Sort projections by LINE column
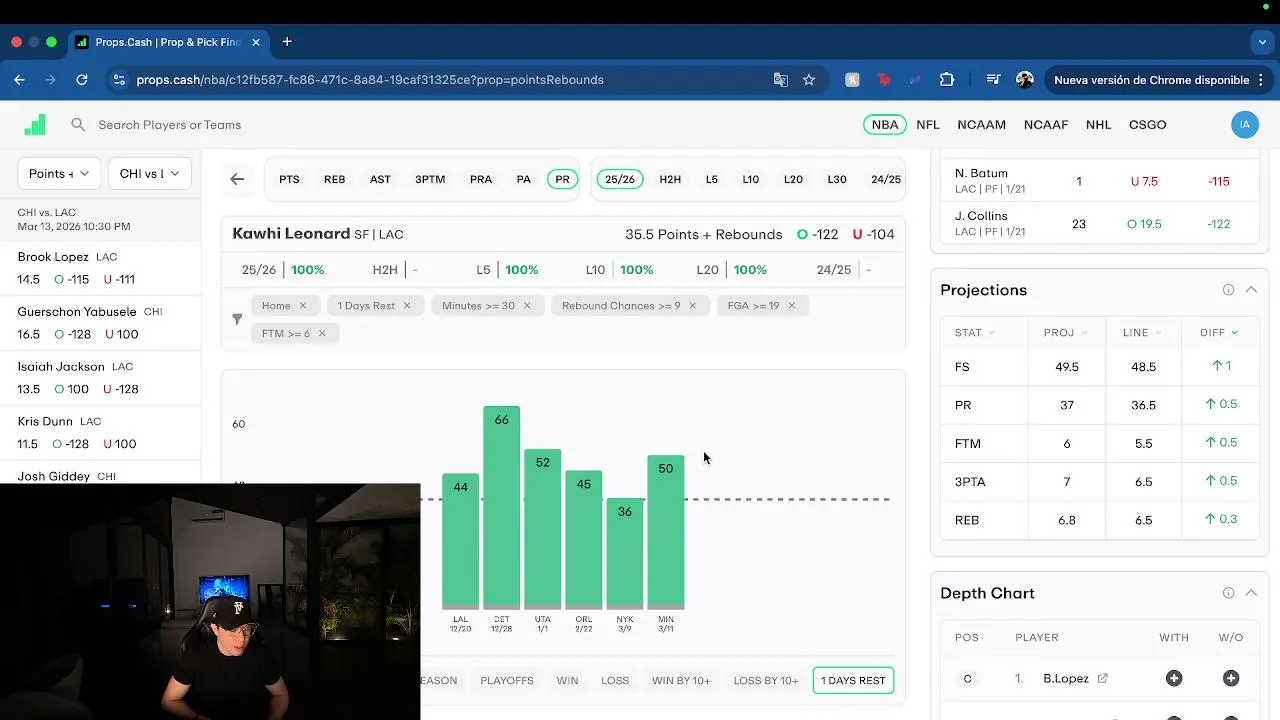The image size is (1280, 720). click(1142, 333)
